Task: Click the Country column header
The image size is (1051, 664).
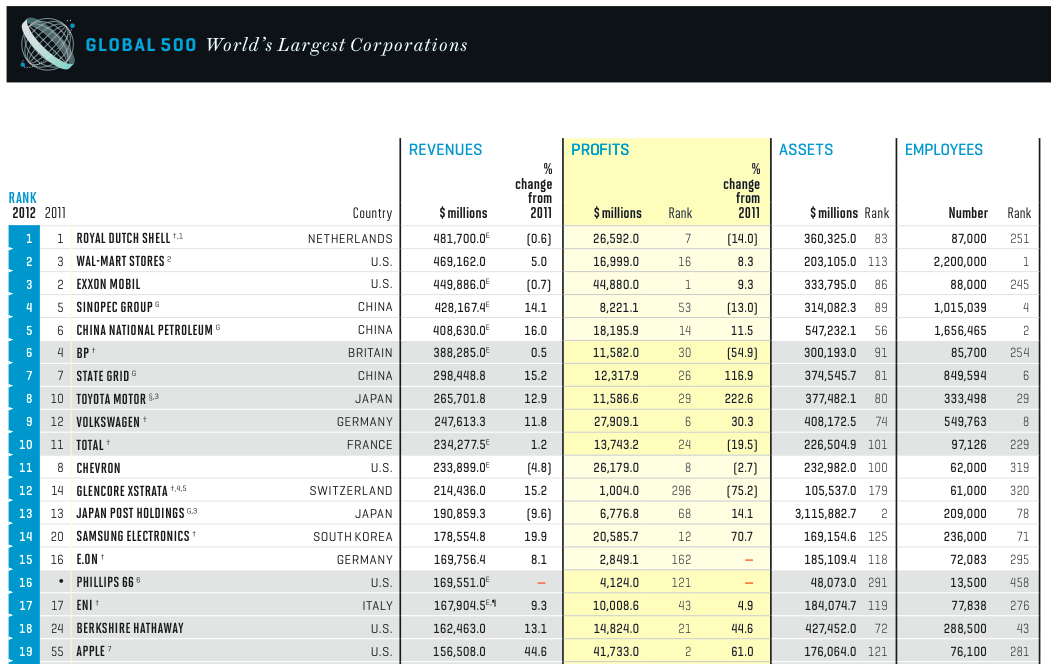Action: tap(372, 213)
